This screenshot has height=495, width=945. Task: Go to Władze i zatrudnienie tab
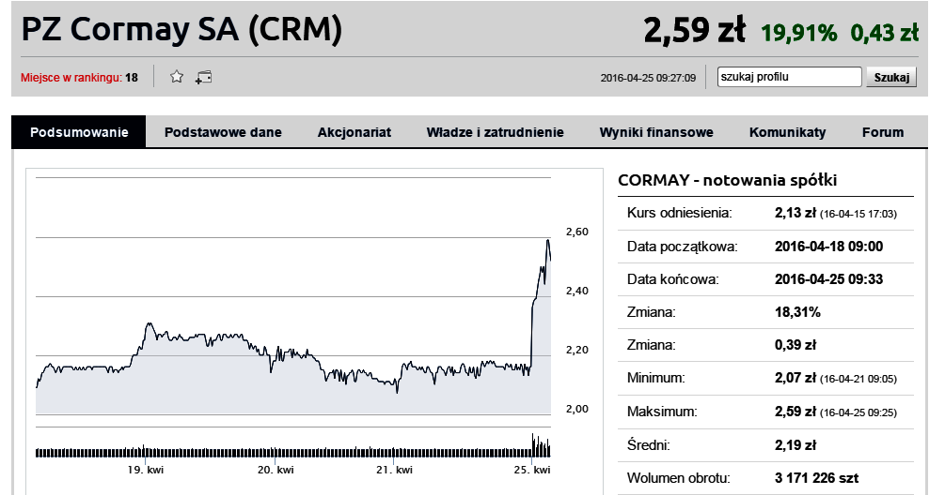495,132
